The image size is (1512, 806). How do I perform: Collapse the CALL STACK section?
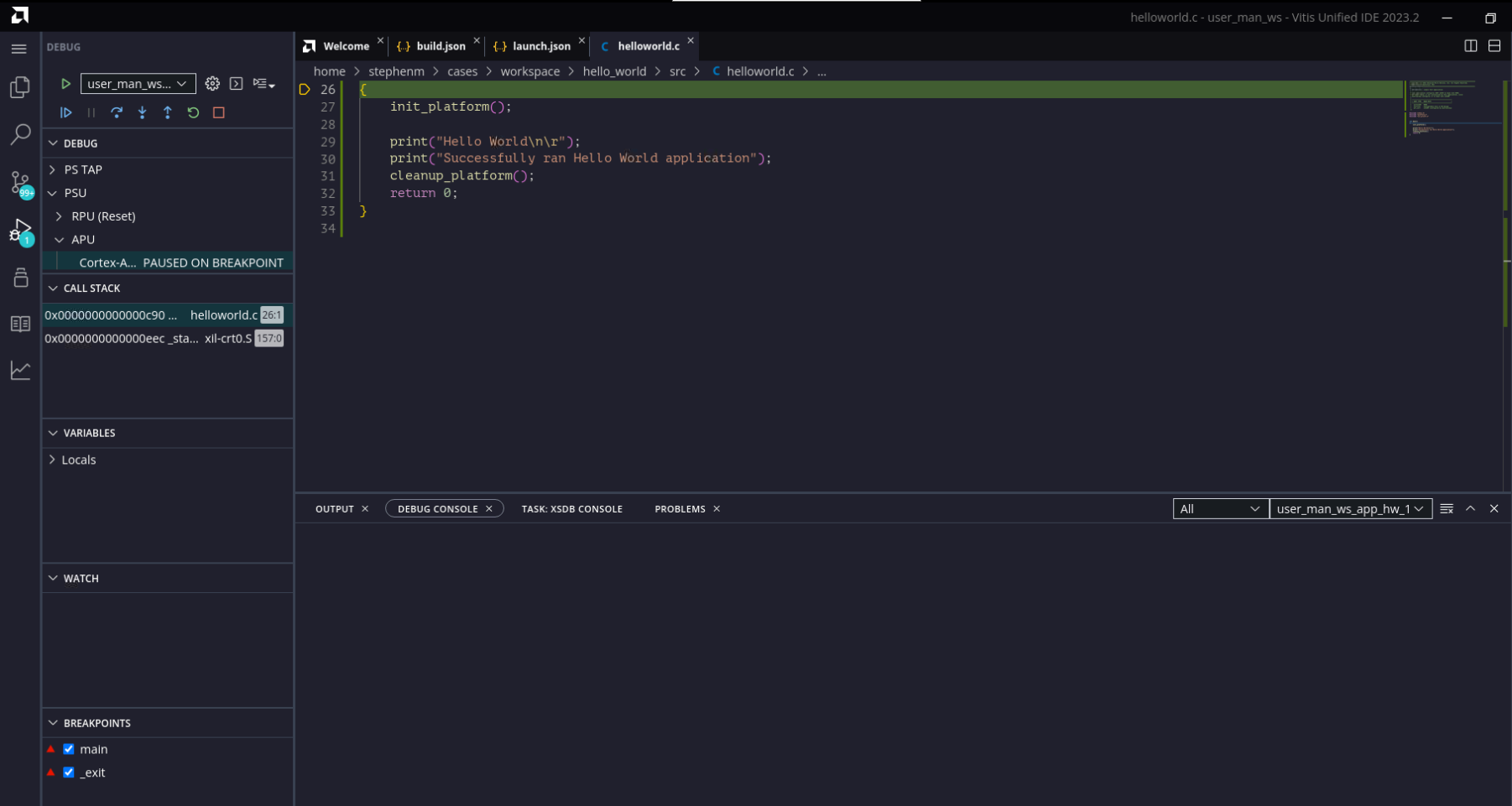click(54, 289)
